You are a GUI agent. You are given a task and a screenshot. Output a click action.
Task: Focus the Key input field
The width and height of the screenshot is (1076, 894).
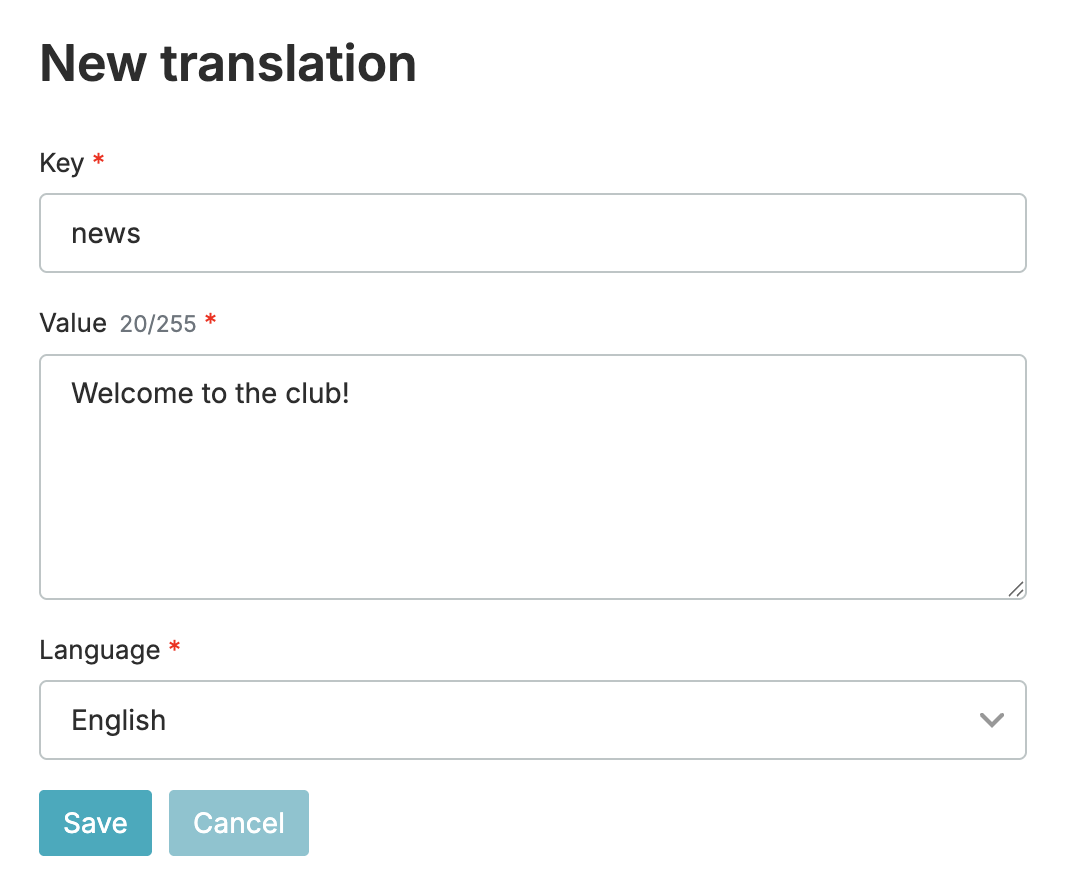532,233
